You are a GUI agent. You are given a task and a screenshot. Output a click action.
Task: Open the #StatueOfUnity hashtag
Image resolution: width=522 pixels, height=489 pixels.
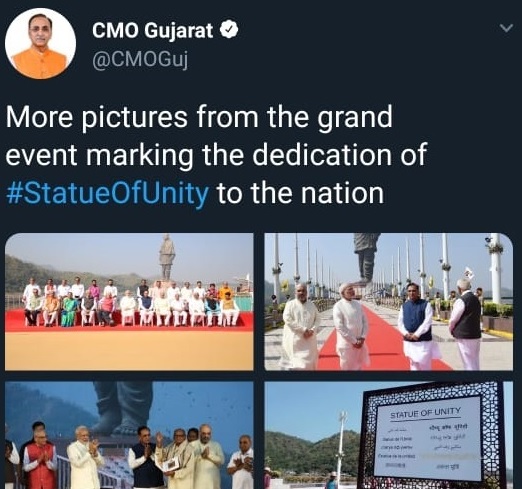[x=108, y=193]
